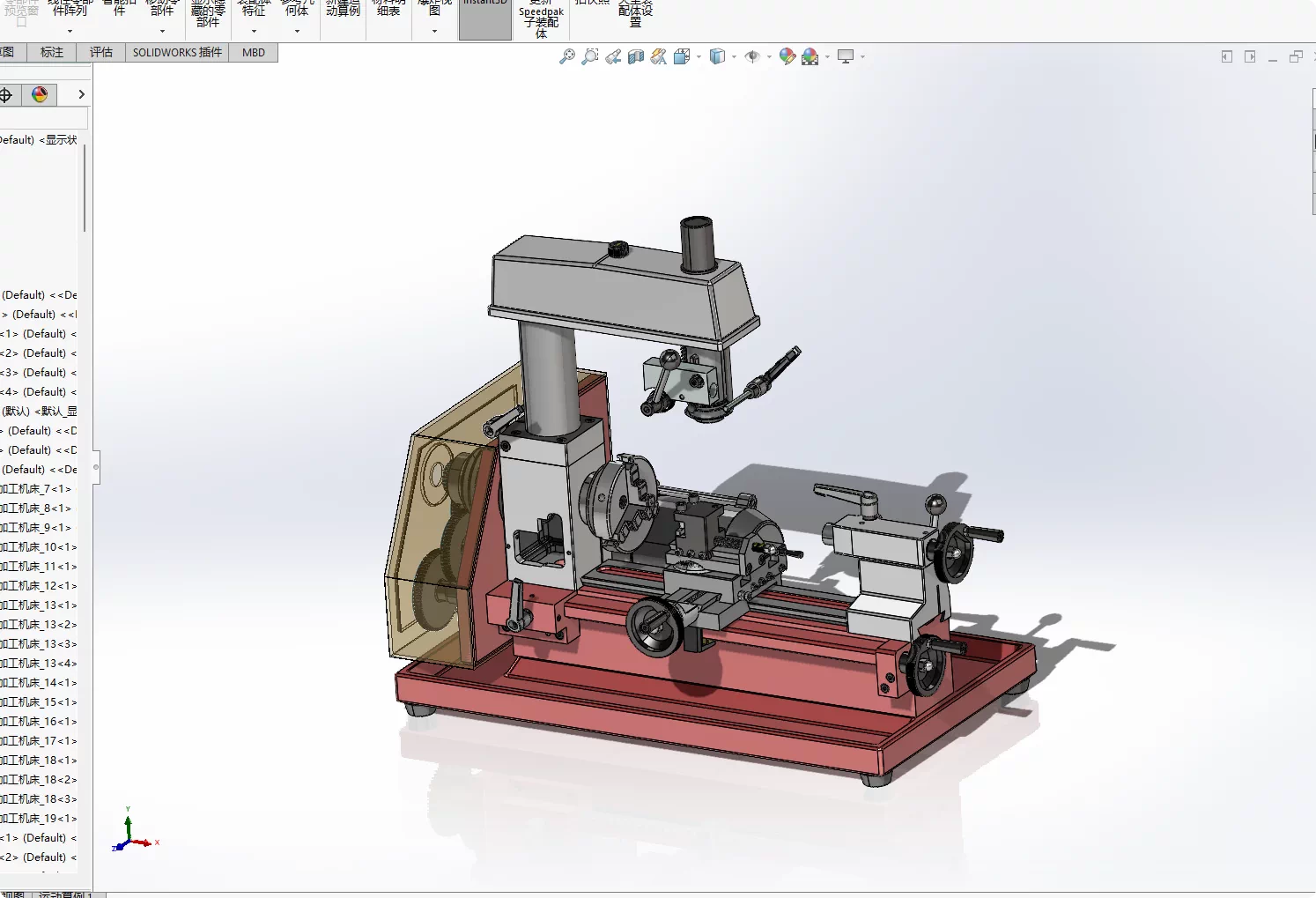Viewport: 1316px width, 898px height.
Task: Select tree item 加工机床_14<1>
Action: pyautogui.click(x=38, y=683)
